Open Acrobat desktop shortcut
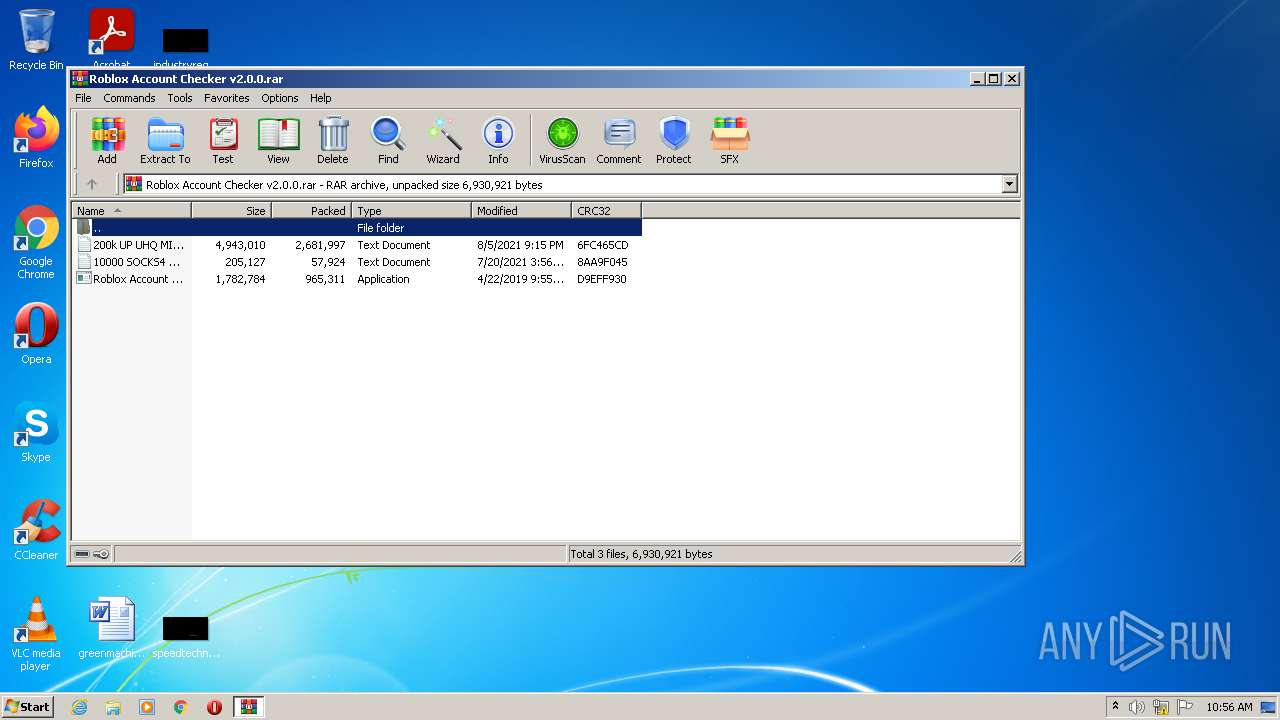Viewport: 1280px width, 720px height. click(x=111, y=38)
